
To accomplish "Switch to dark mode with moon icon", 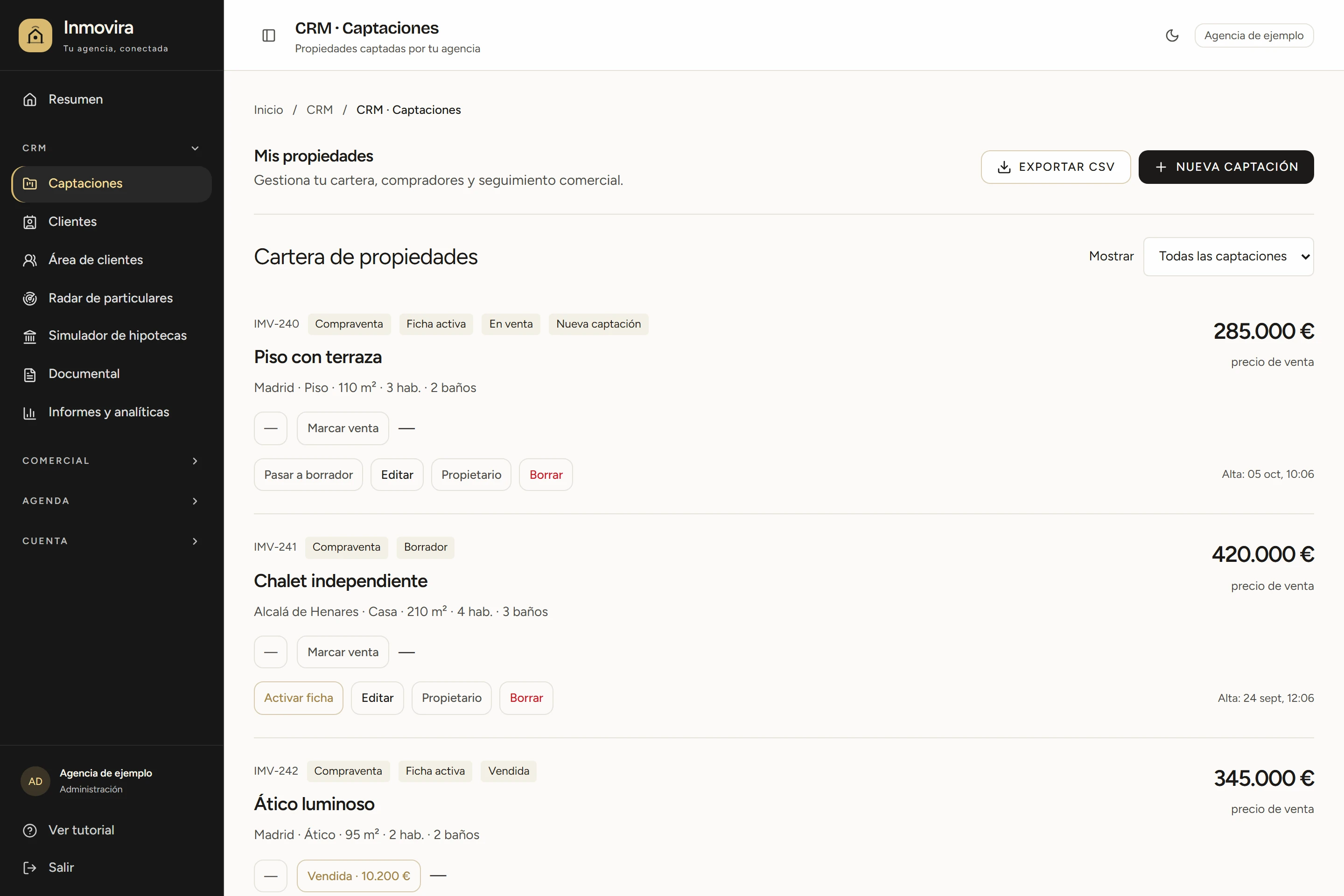I will pyautogui.click(x=1172, y=35).
